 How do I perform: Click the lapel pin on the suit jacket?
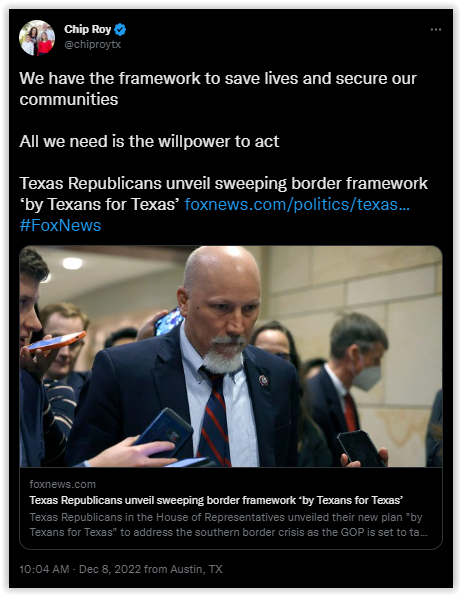pyautogui.click(x=263, y=380)
